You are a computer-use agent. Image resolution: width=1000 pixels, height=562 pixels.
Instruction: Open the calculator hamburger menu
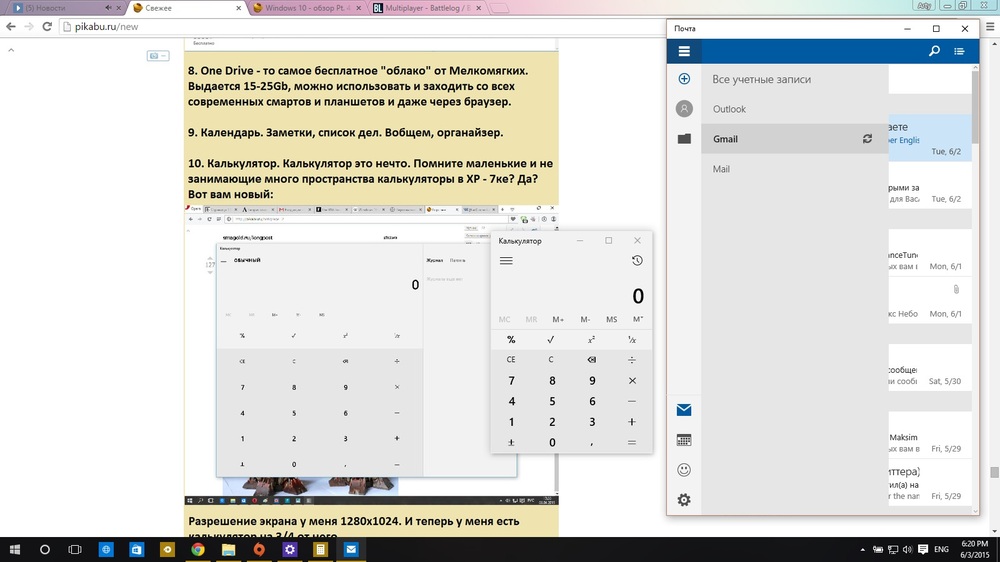[506, 261]
